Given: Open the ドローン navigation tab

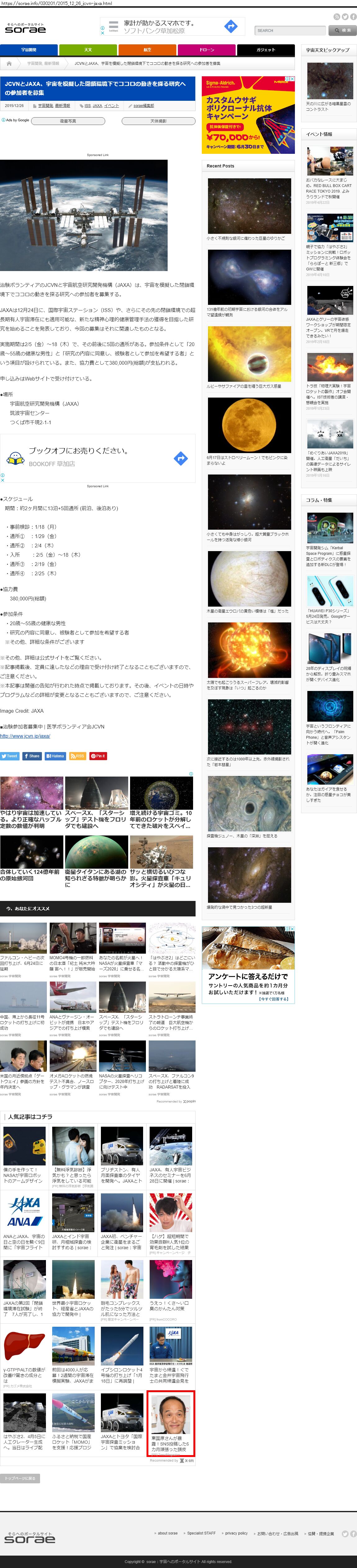Looking at the screenshot, I should pos(206,50).
